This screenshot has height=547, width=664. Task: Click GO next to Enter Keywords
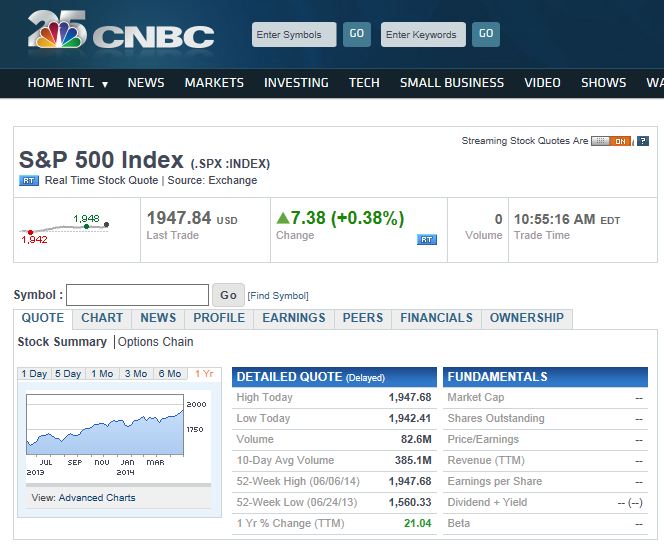(486, 34)
